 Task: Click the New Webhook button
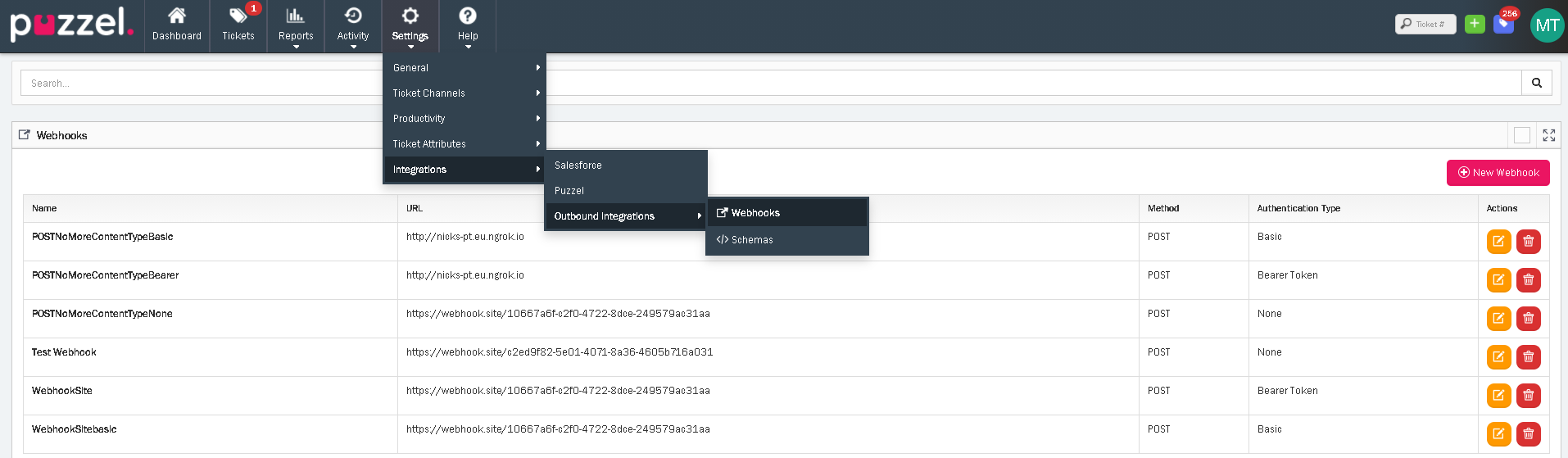1498,173
